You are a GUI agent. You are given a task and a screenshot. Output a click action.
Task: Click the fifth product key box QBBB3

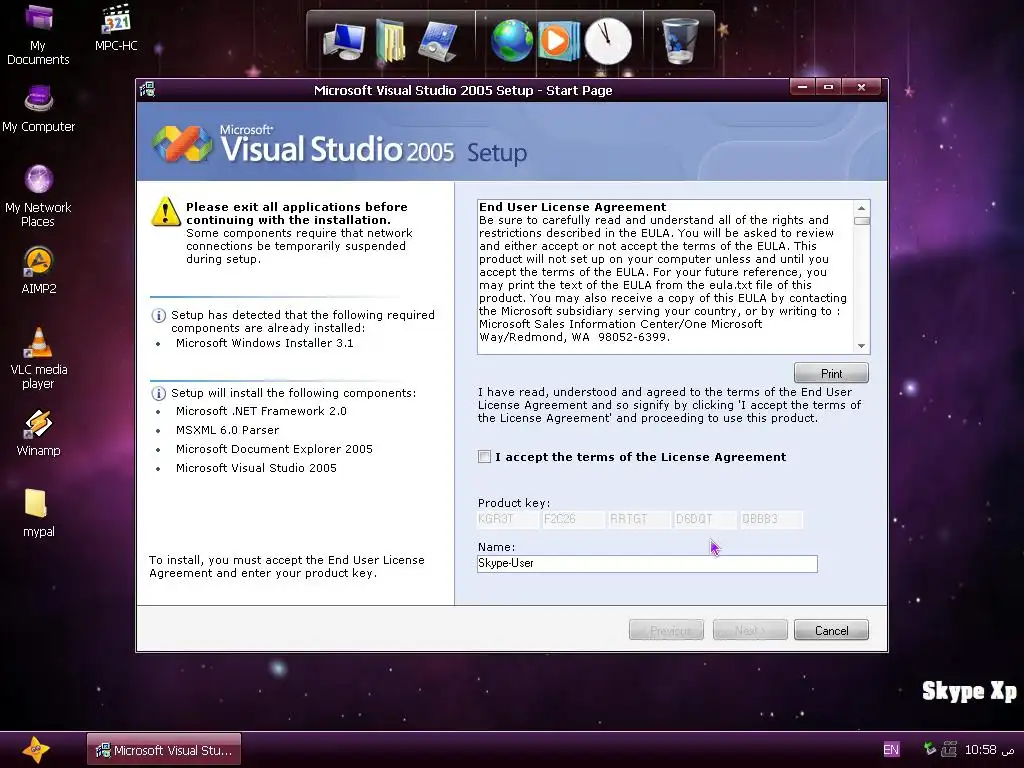pos(772,519)
